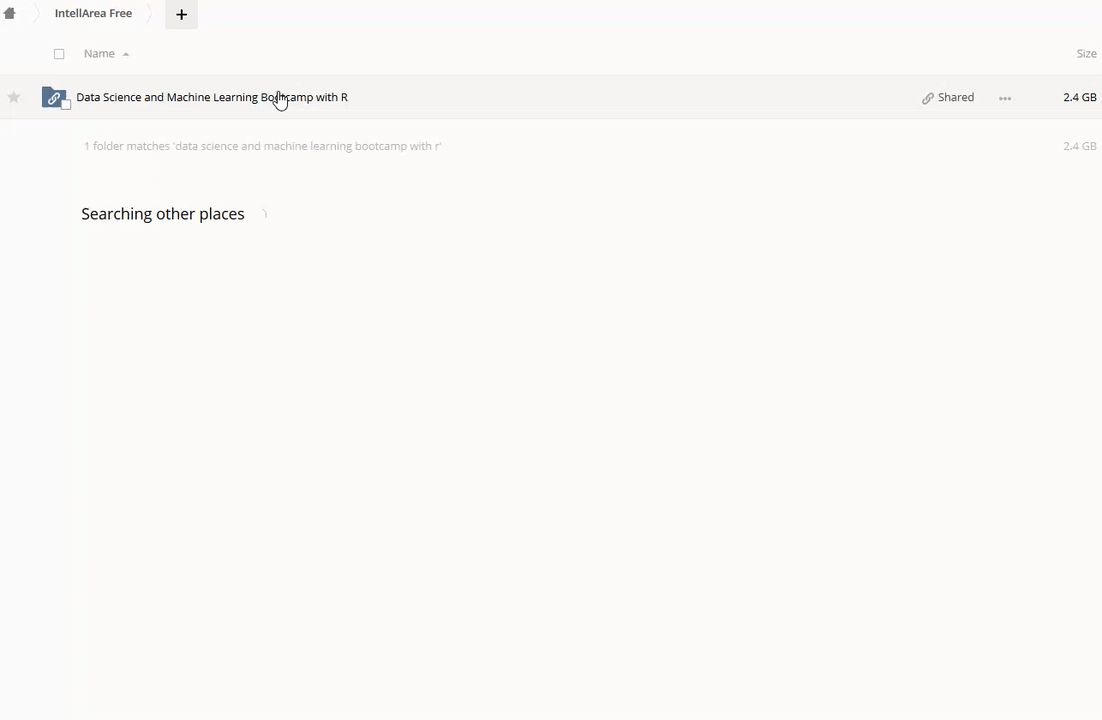Click the summary row total 2.4 GB
The image size is (1102, 720).
tap(1080, 146)
